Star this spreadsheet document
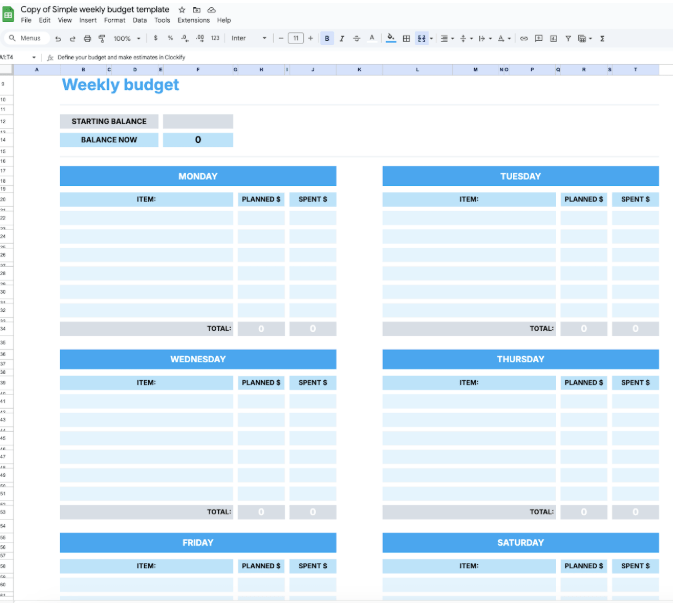 [182, 9]
